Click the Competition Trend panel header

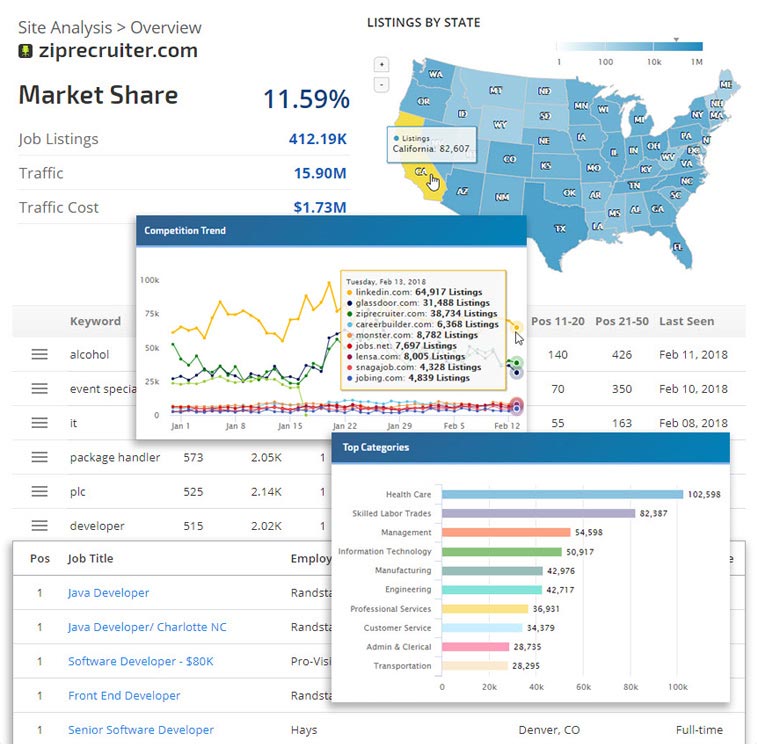(331, 230)
